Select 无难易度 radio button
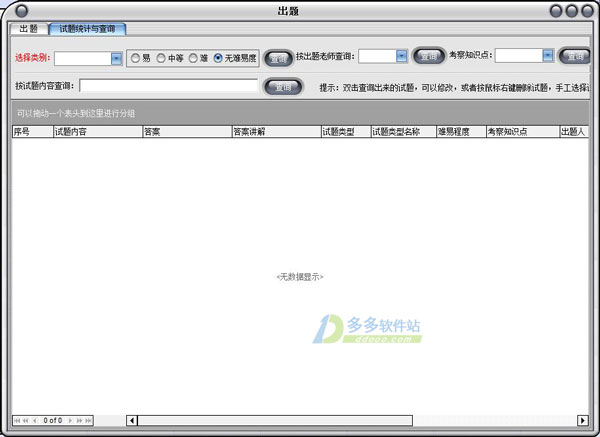 point(218,58)
